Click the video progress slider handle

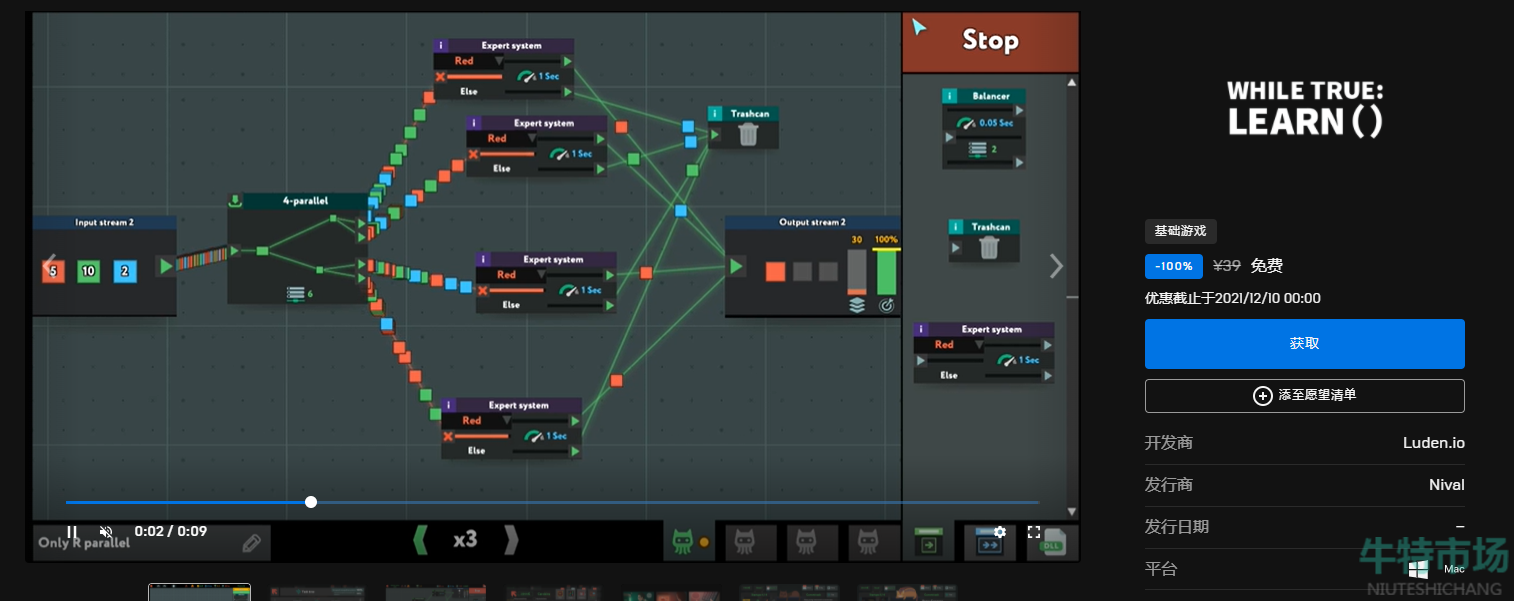(x=311, y=502)
